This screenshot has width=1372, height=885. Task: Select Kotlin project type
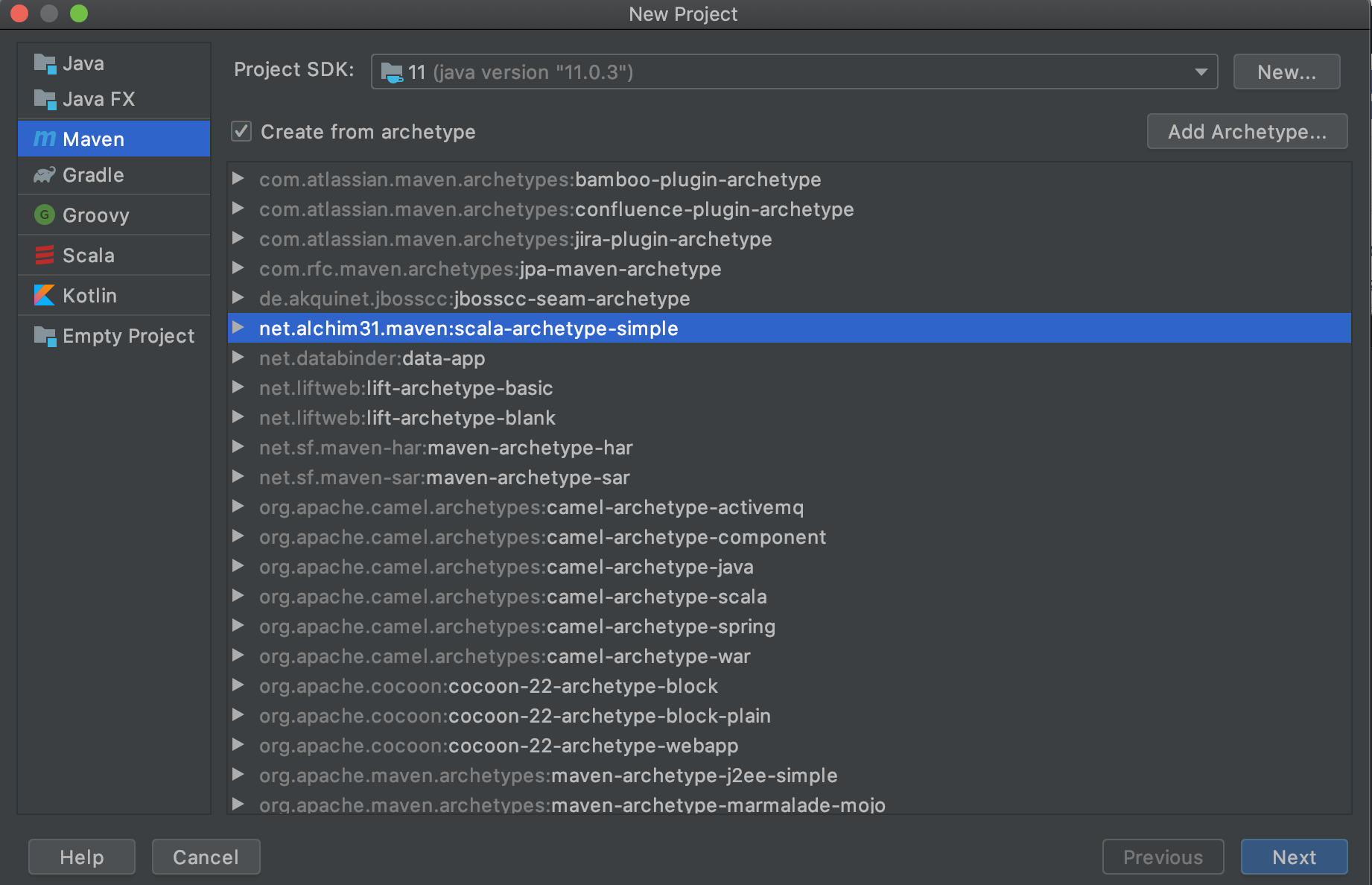pyautogui.click(x=114, y=296)
